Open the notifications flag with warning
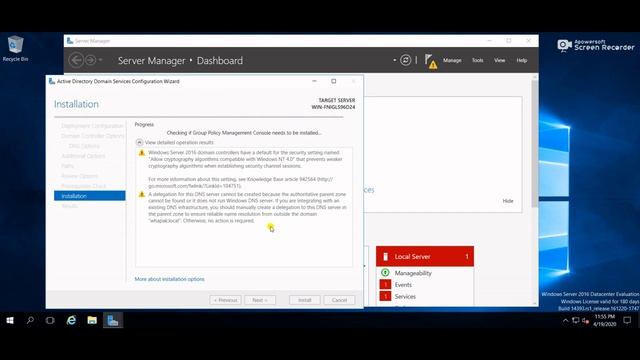 pos(430,61)
